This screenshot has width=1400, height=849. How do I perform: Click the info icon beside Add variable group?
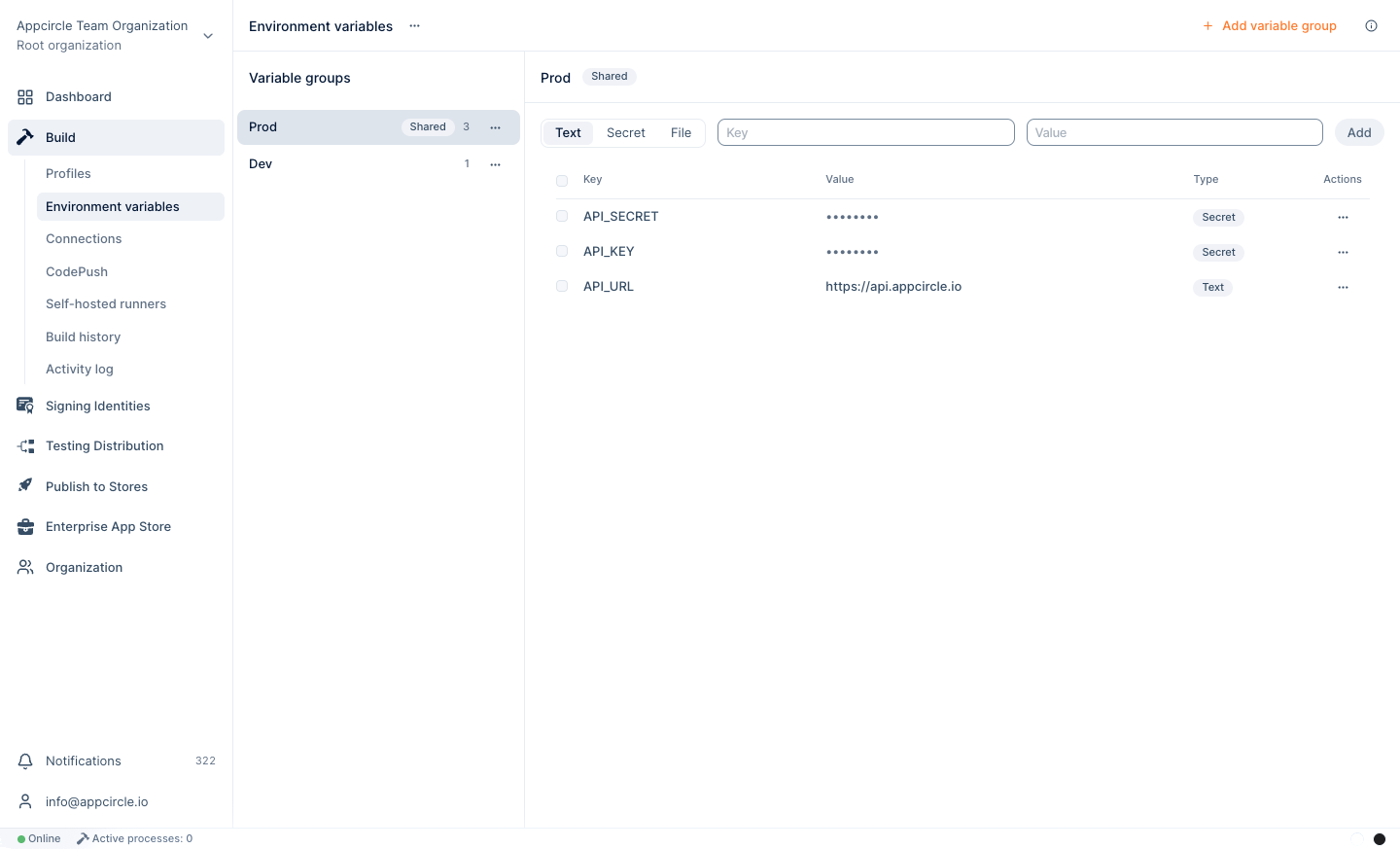1371,26
